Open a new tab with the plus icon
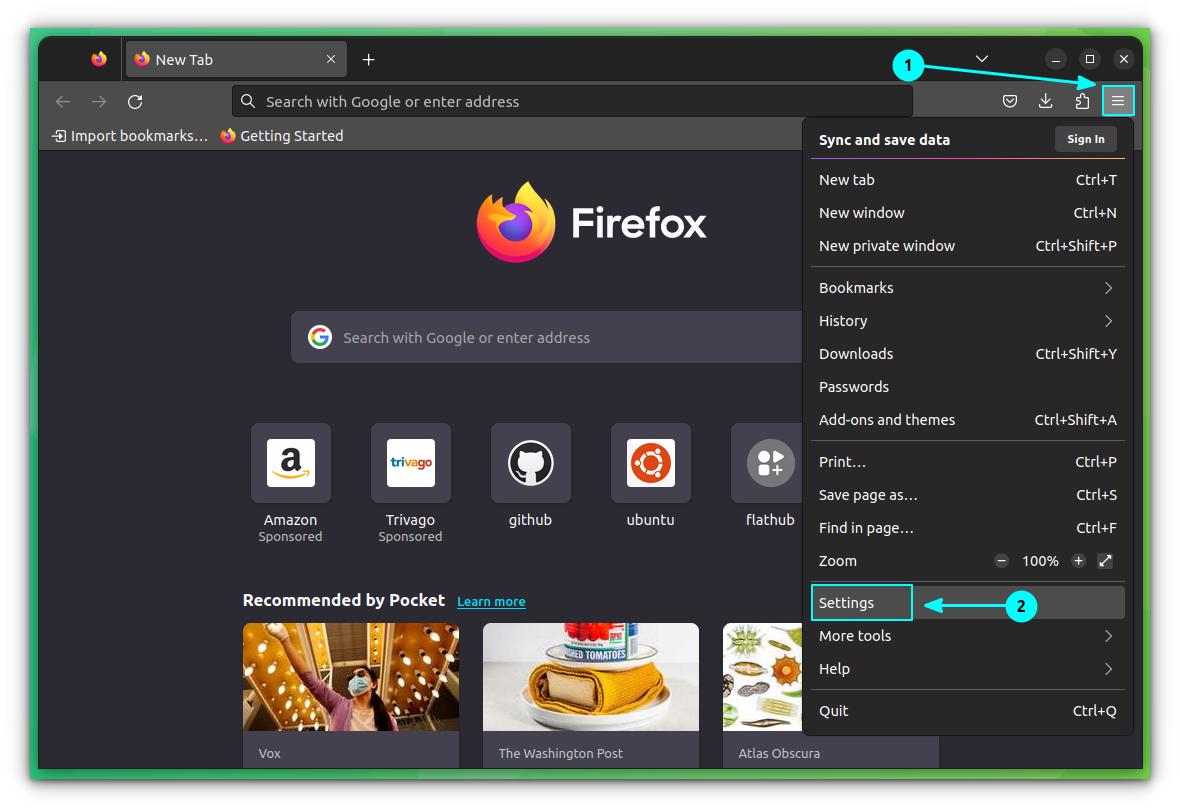Screen dimensions: 1180x811 tap(368, 59)
